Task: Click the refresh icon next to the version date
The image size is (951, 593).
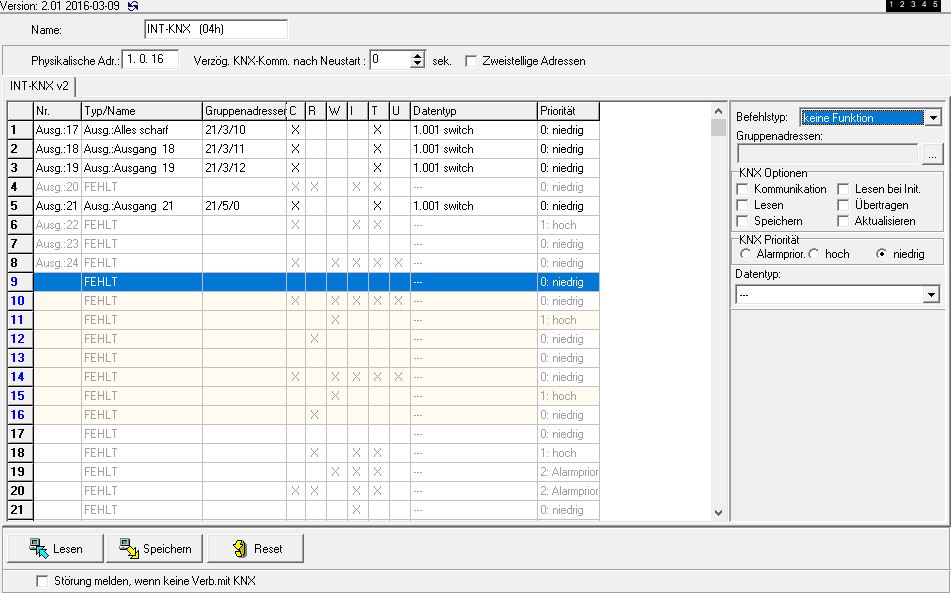Action: point(133,6)
